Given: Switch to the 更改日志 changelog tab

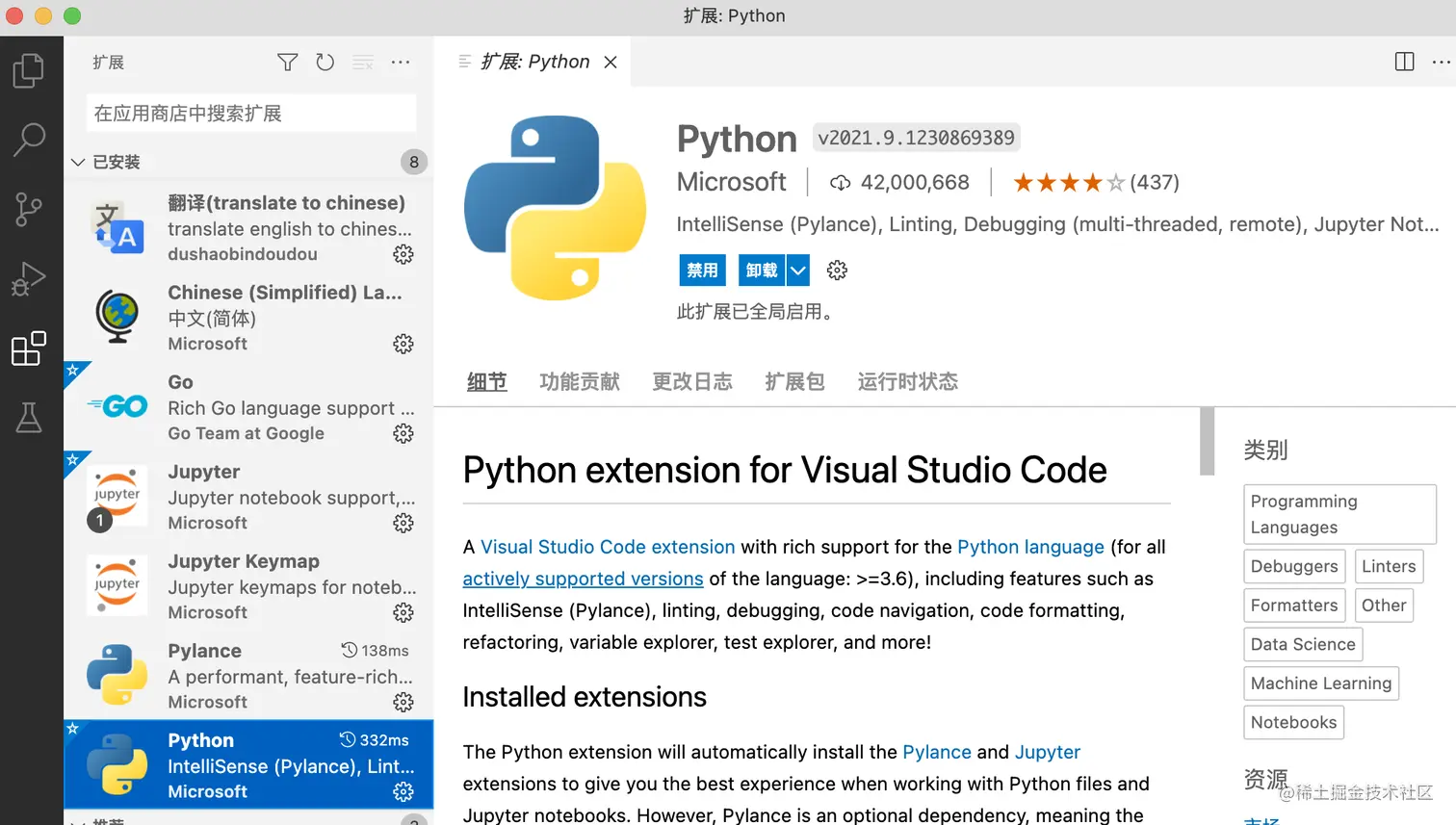Looking at the screenshot, I should tap(692, 382).
